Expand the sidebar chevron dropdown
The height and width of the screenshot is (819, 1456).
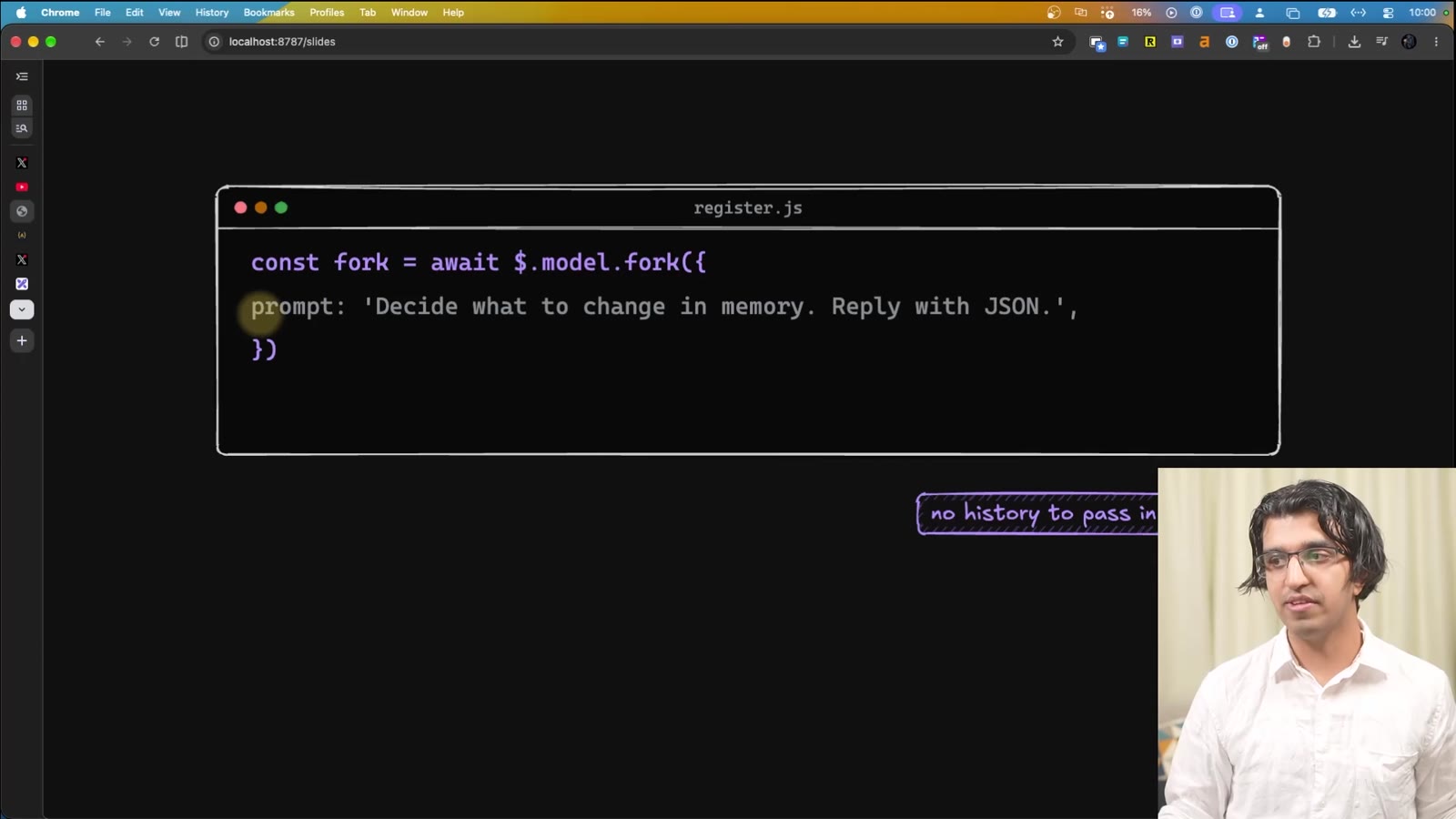[x=22, y=309]
